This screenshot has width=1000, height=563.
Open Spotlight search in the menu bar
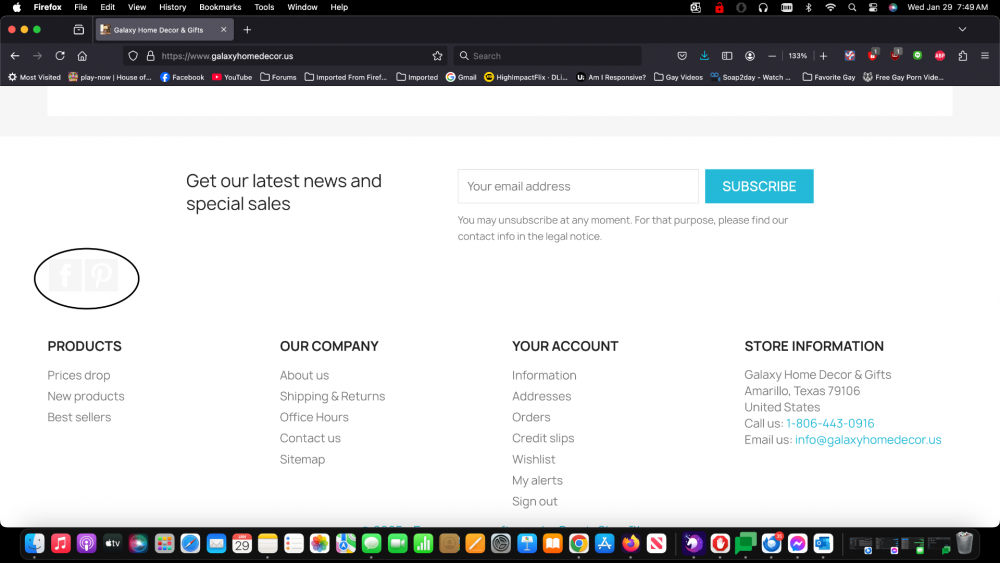click(x=852, y=7)
